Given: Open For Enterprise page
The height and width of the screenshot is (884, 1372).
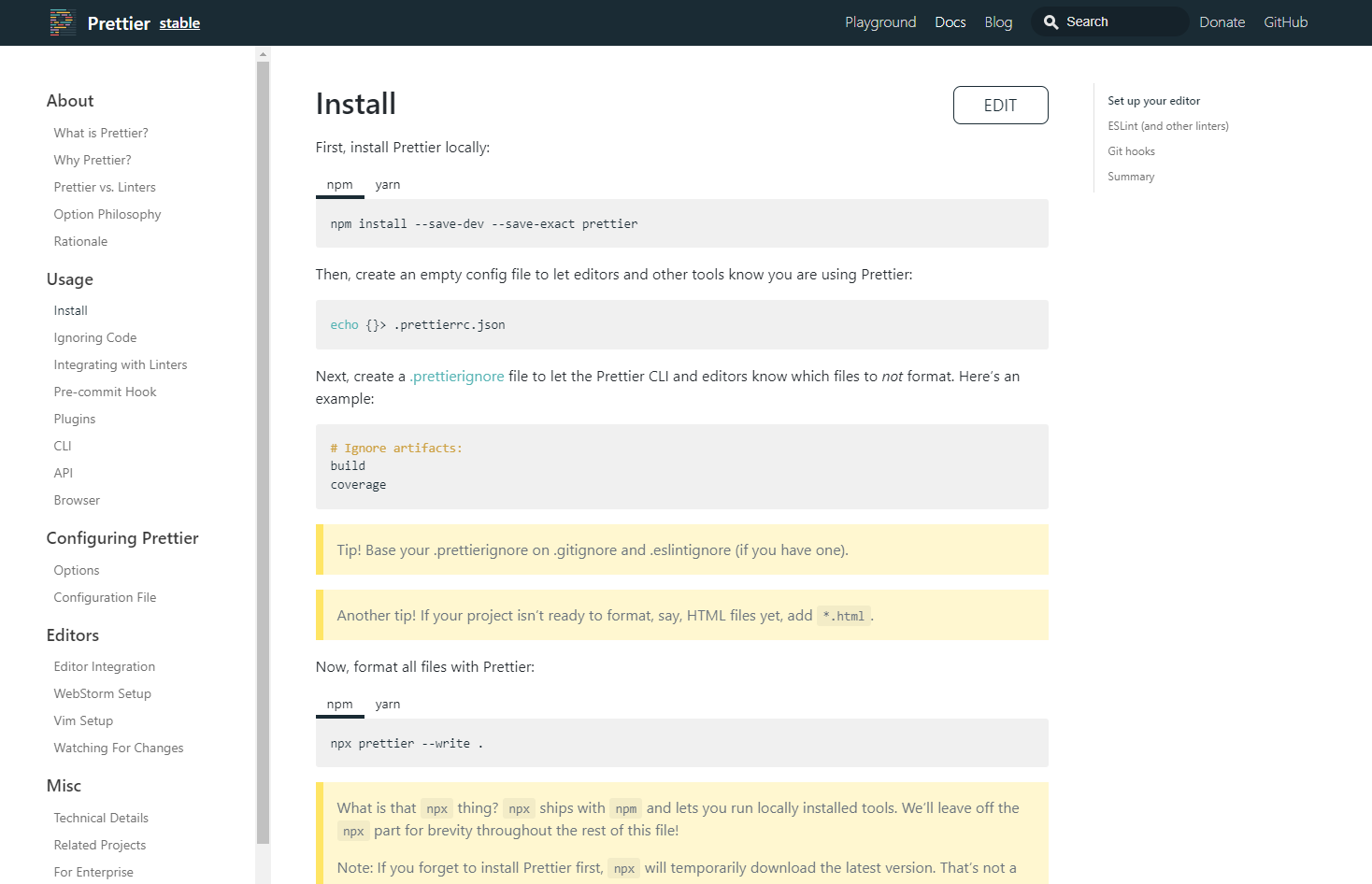Looking at the screenshot, I should point(93,872).
